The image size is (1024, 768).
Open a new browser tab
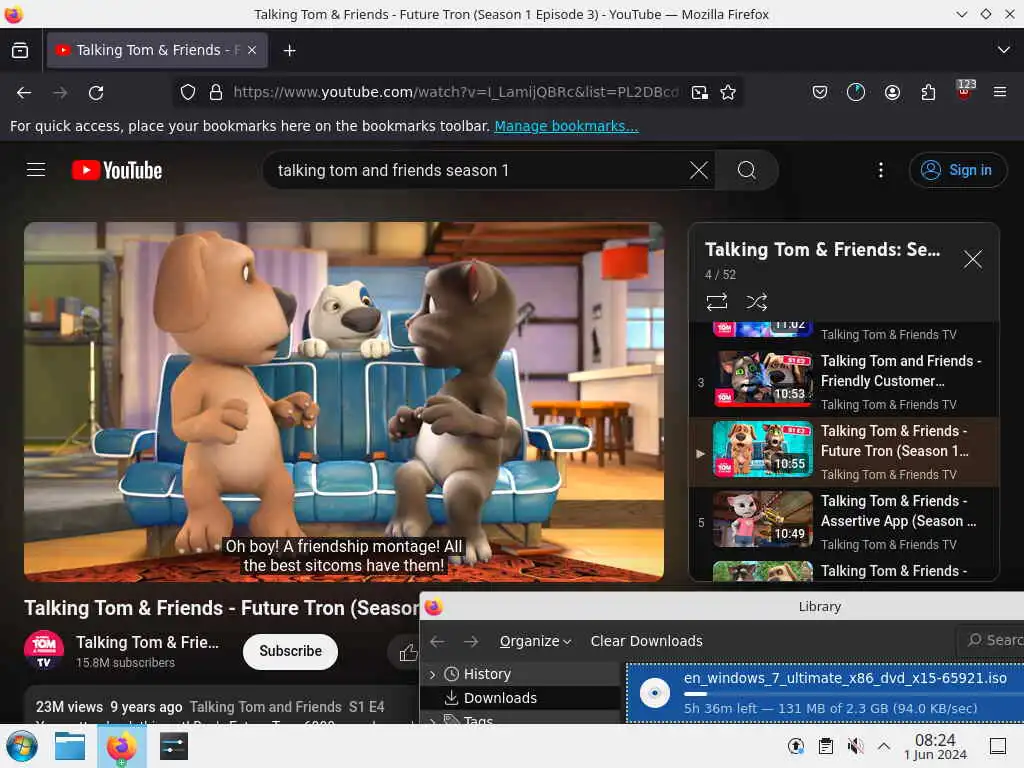tap(289, 50)
